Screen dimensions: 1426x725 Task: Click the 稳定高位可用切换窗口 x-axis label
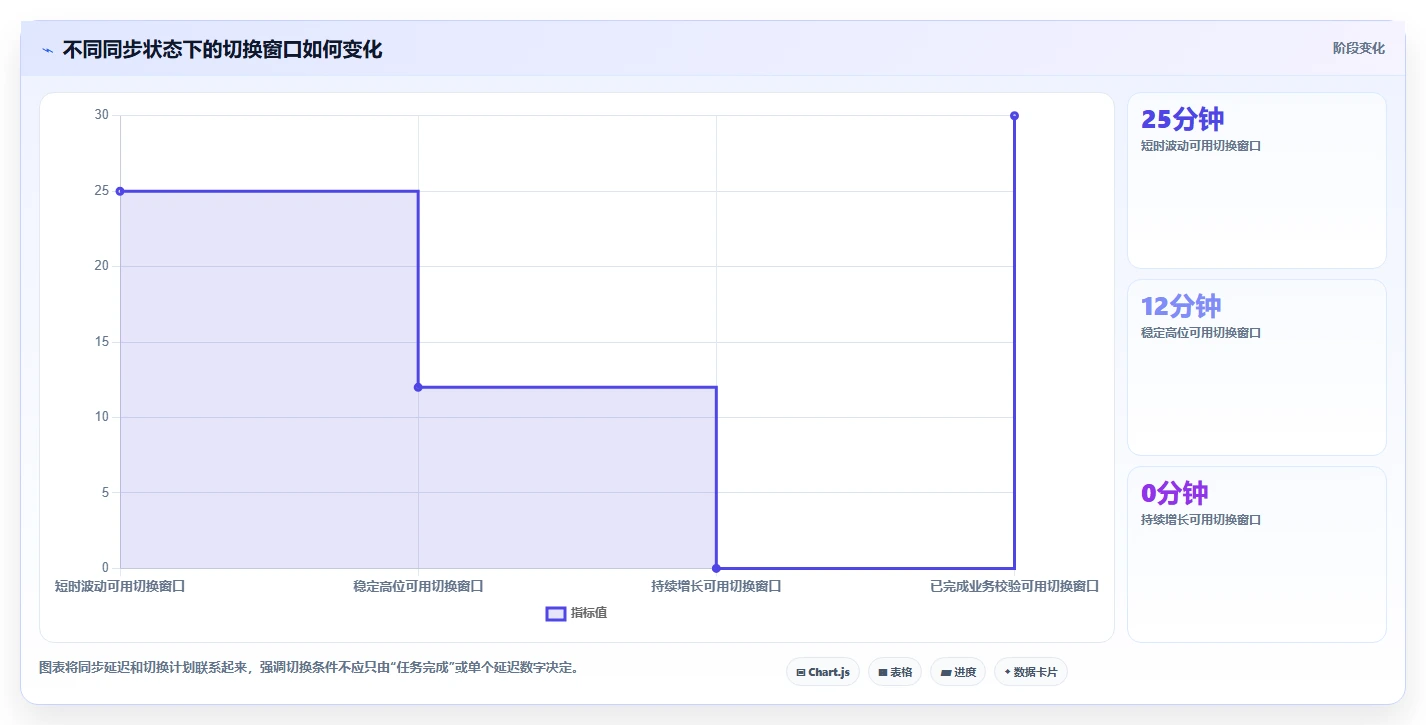(x=418, y=586)
